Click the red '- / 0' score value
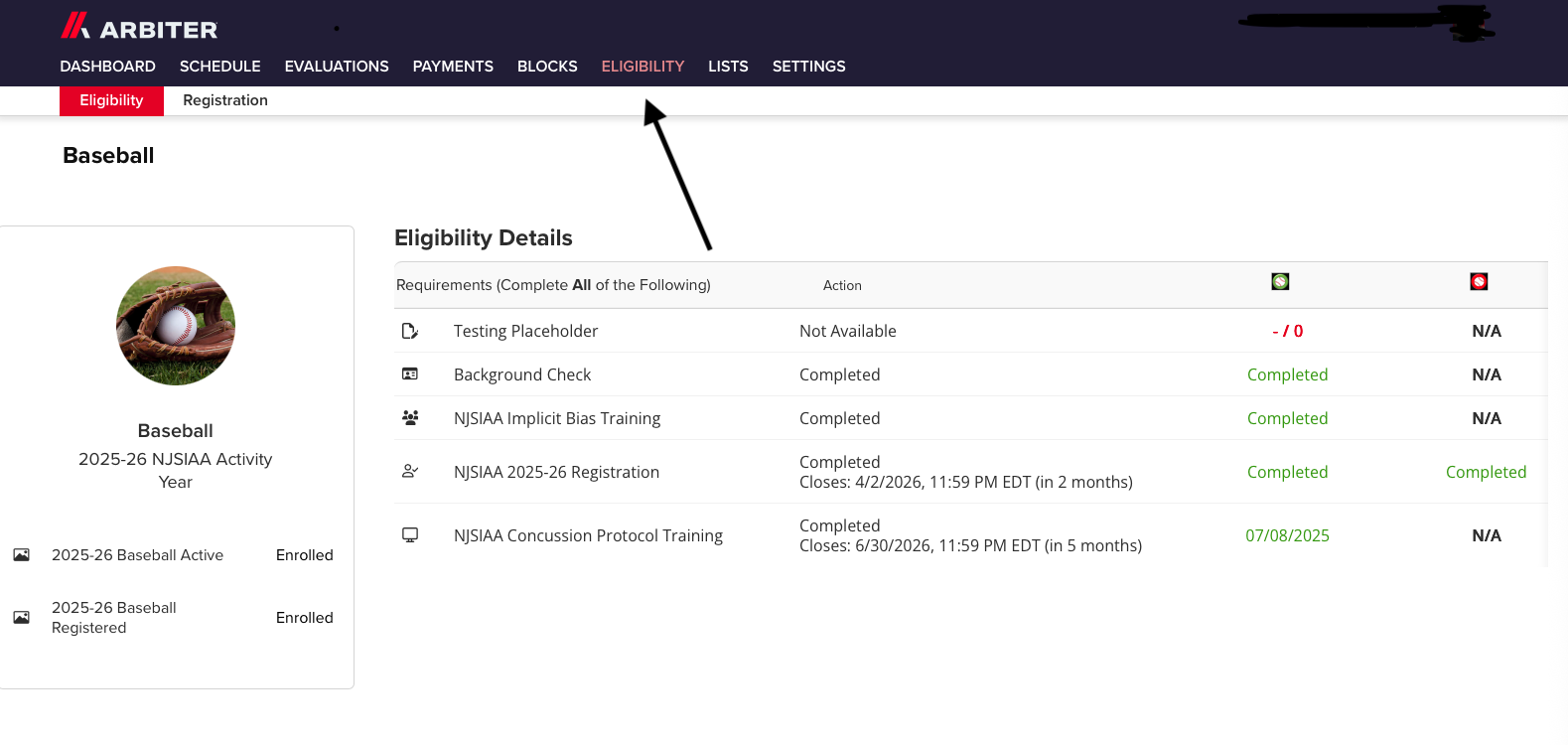The width and height of the screenshot is (1568, 745). (1287, 331)
